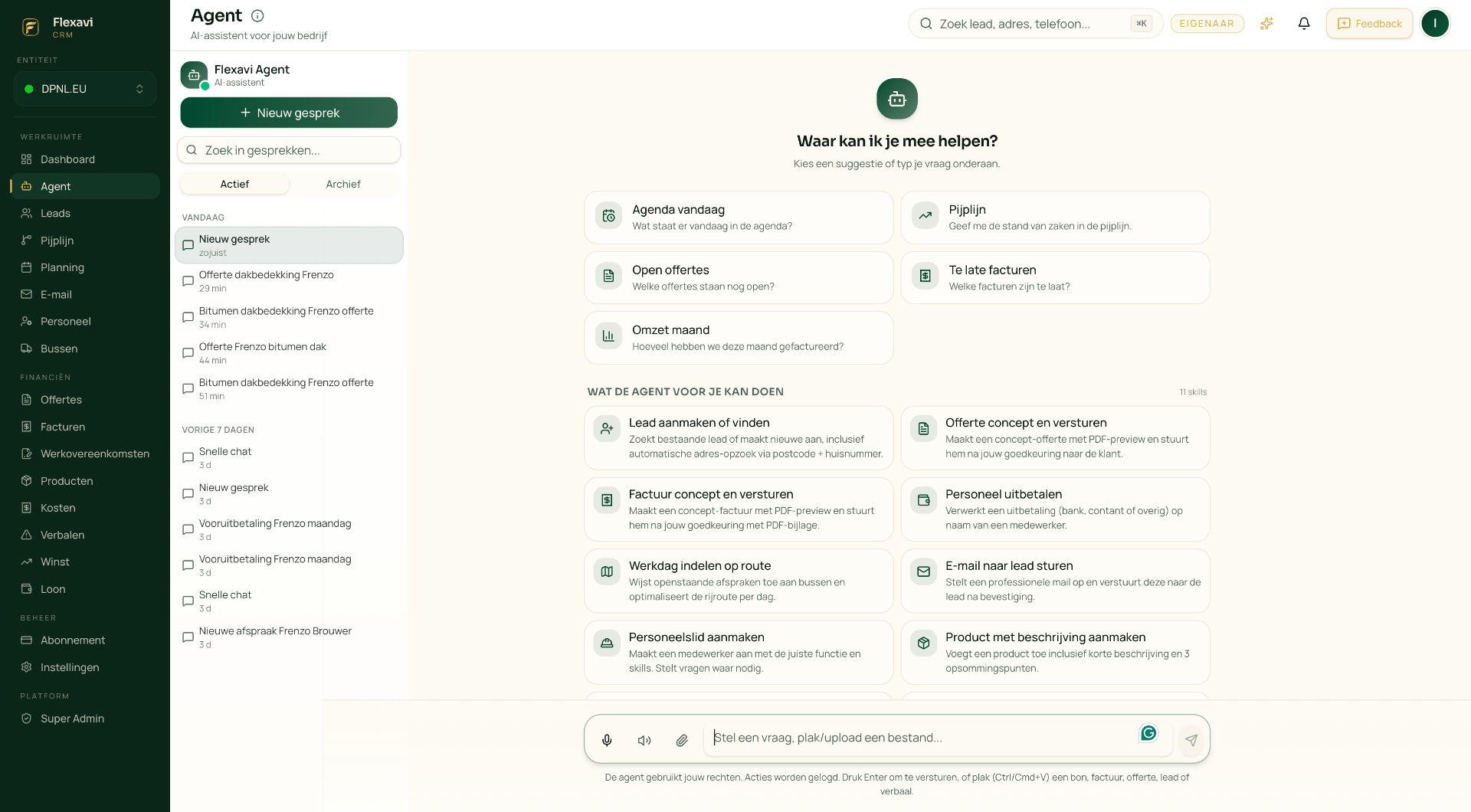This screenshot has height=812, width=1471.
Task: Click the Factuur concept invoice icon
Action: click(607, 501)
